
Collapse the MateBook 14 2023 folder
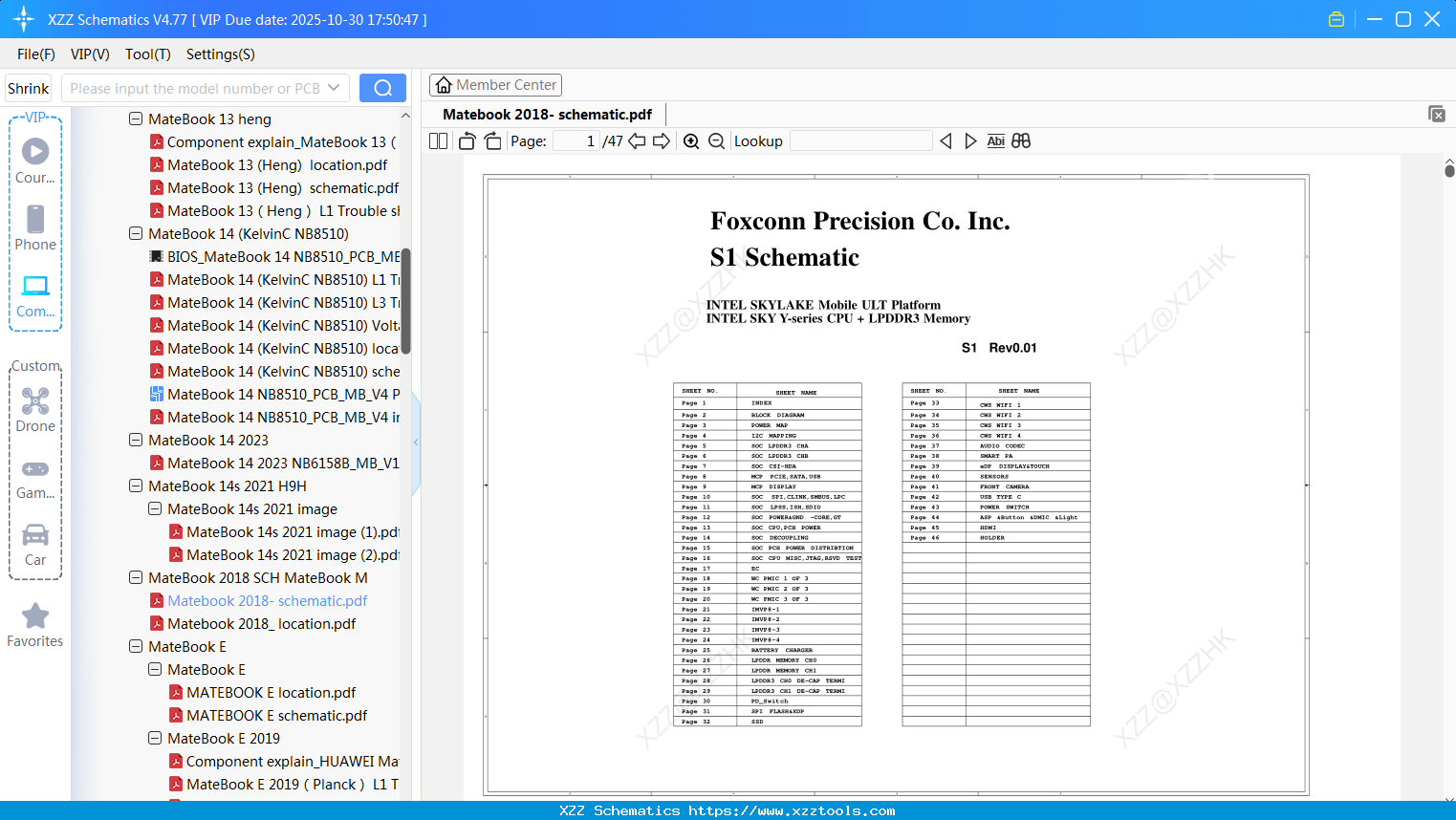pos(136,441)
